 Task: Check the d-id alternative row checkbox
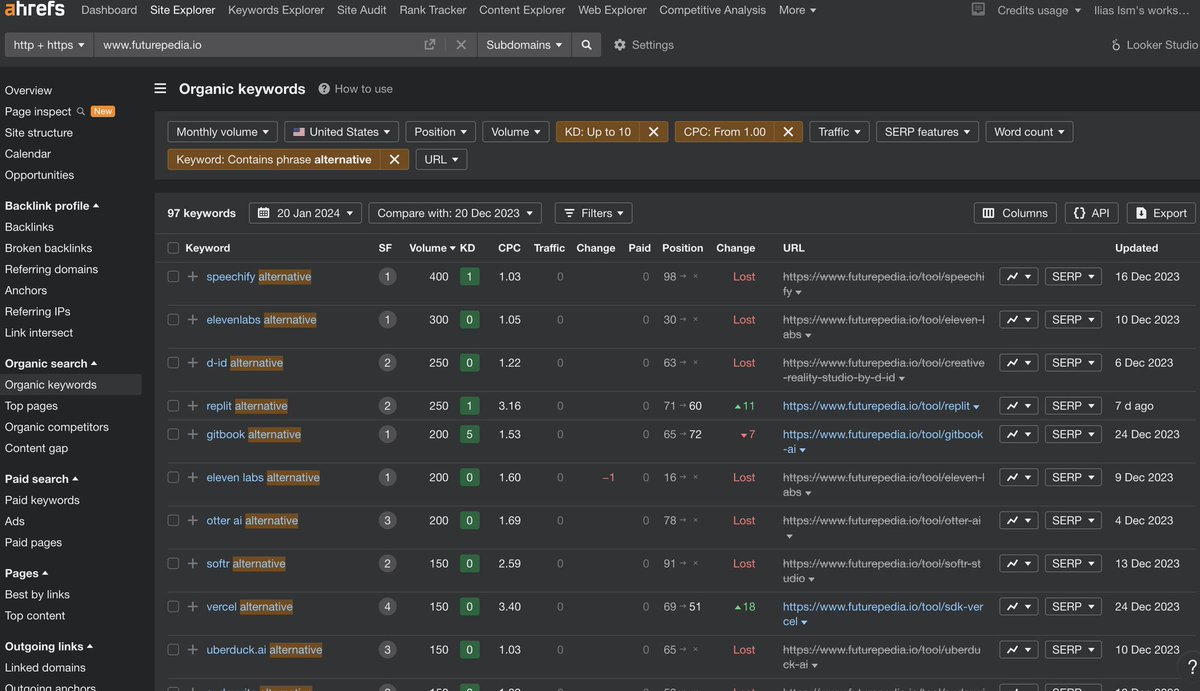173,363
